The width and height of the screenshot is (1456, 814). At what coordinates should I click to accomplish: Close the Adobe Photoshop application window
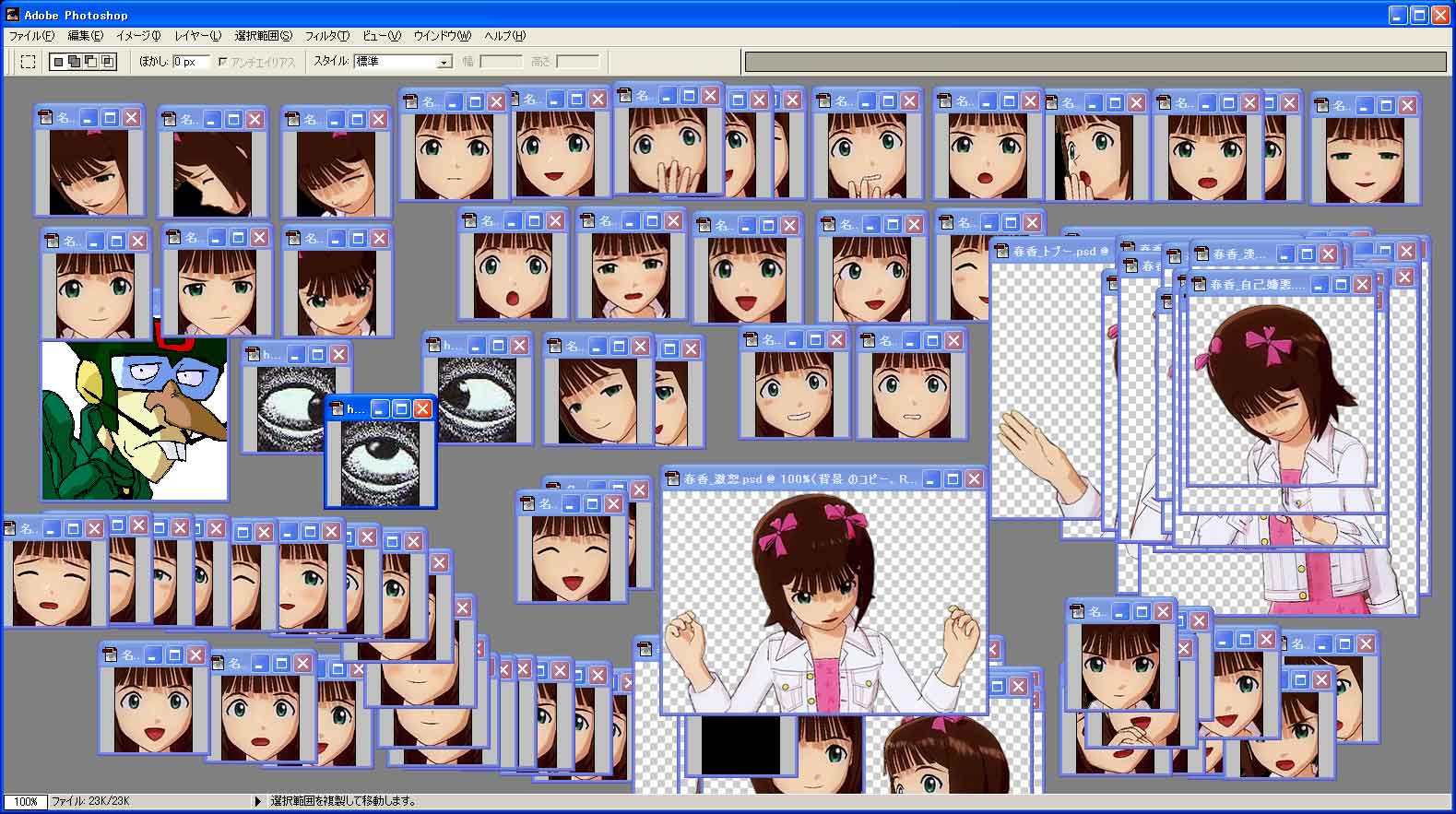click(1440, 15)
